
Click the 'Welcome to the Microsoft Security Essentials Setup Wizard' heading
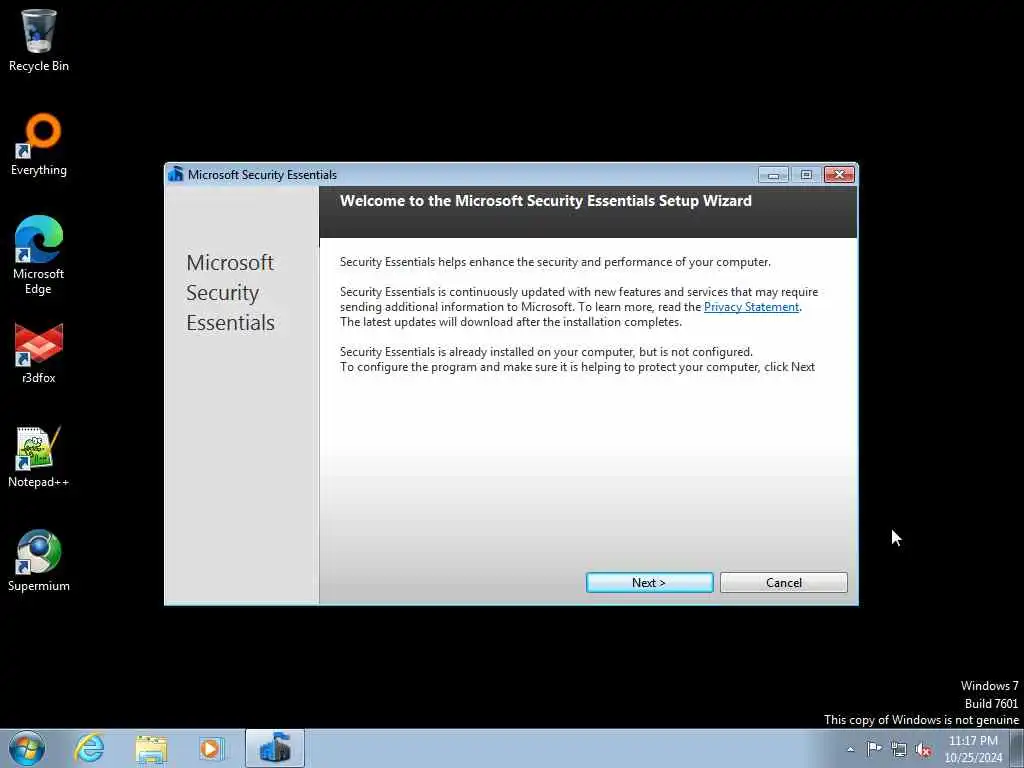coord(546,200)
